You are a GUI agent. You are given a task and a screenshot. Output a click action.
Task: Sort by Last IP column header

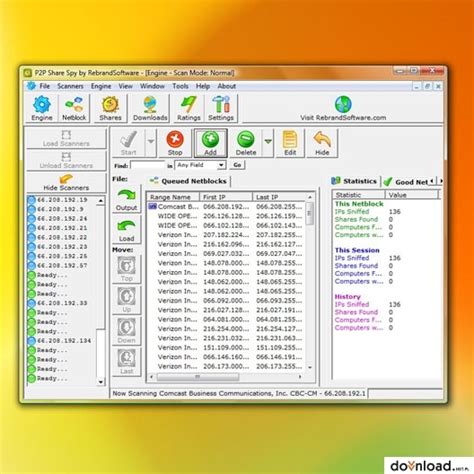[279, 197]
